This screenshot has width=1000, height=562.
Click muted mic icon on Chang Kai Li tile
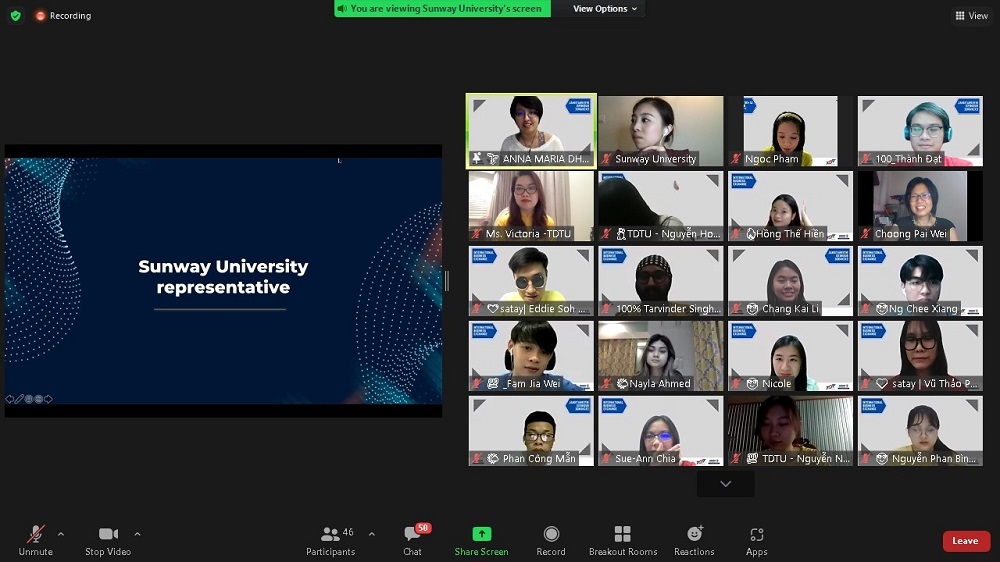tap(736, 309)
